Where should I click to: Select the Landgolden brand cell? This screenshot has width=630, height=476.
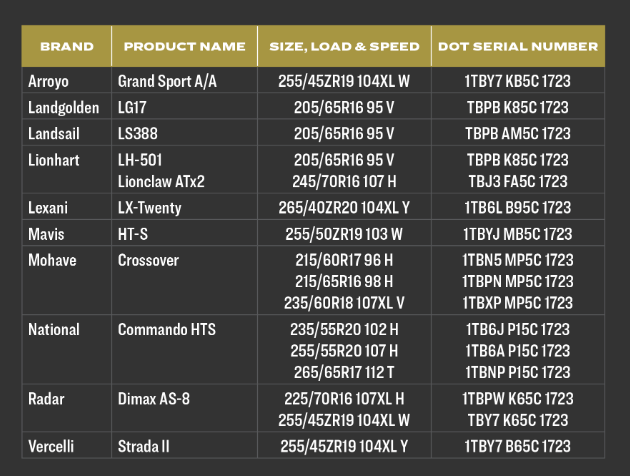[x=64, y=108]
